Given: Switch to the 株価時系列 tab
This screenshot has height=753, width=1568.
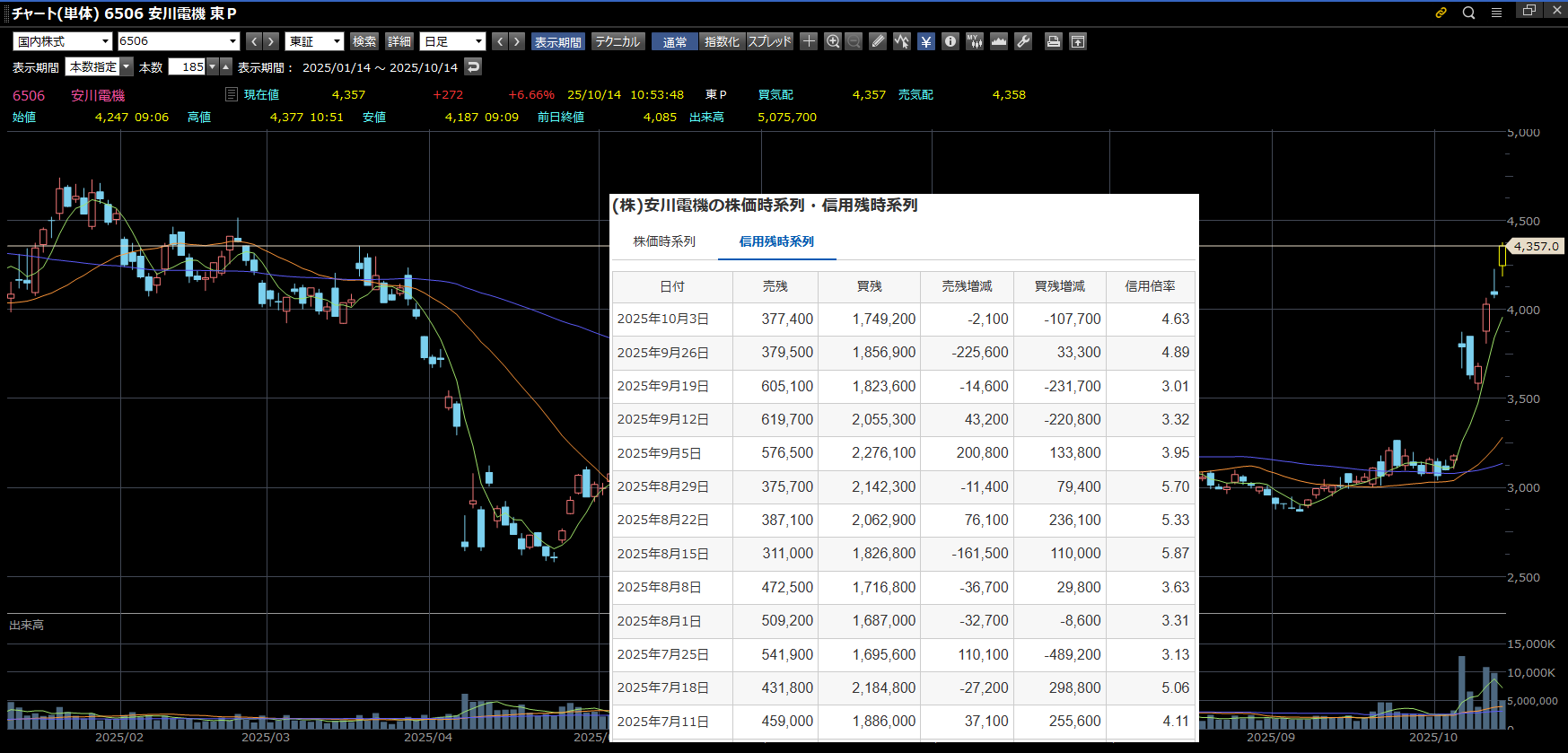Looking at the screenshot, I should tap(664, 241).
